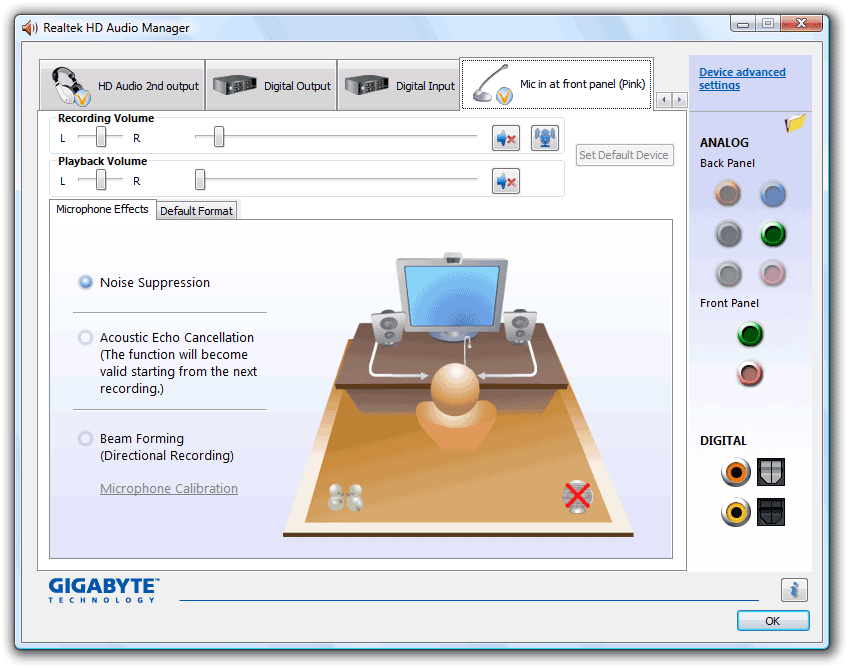Screen dimensions: 848x668
Task: Switch to HD Audio 2nd output tab
Action: tap(122, 85)
